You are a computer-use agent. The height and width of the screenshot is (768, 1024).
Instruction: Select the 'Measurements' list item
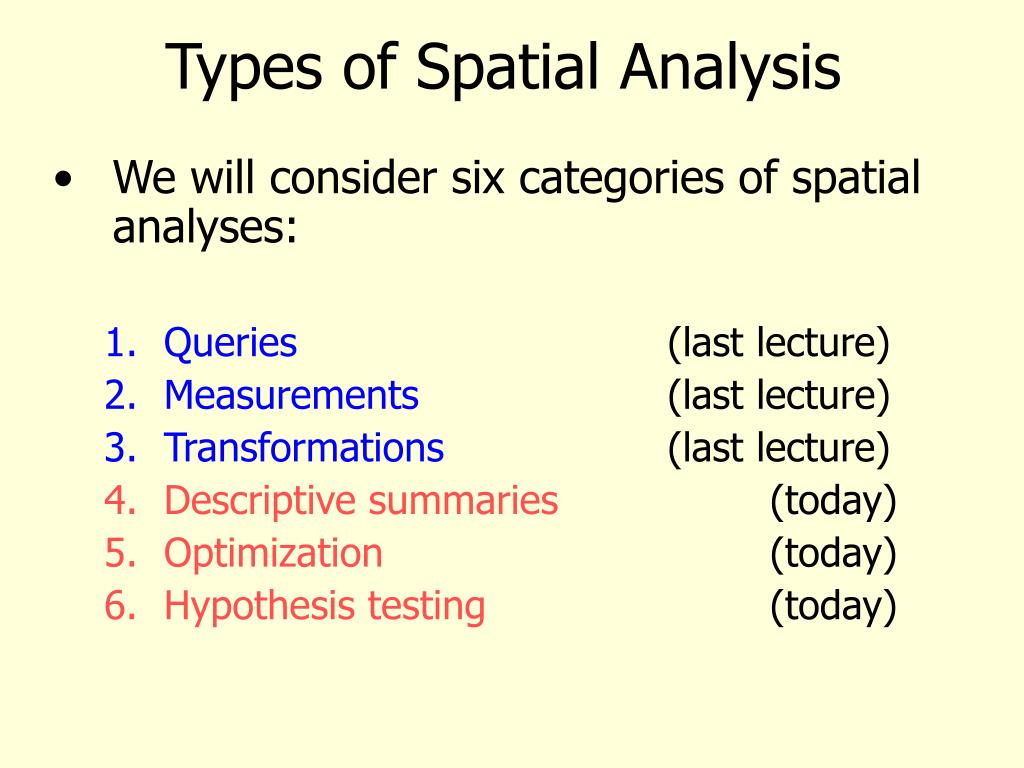pos(291,395)
